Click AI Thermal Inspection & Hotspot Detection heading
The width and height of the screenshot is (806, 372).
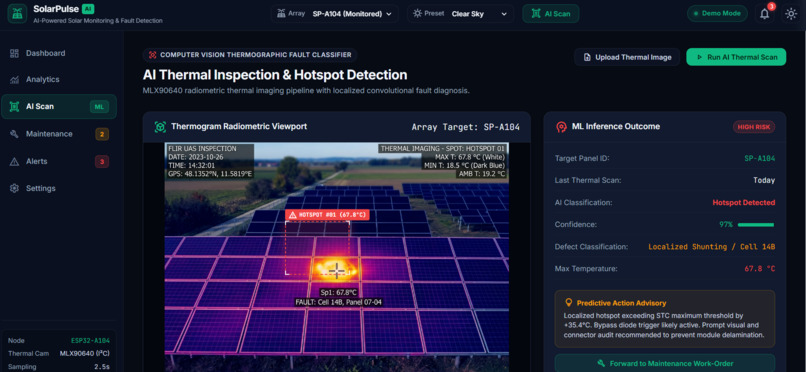275,75
